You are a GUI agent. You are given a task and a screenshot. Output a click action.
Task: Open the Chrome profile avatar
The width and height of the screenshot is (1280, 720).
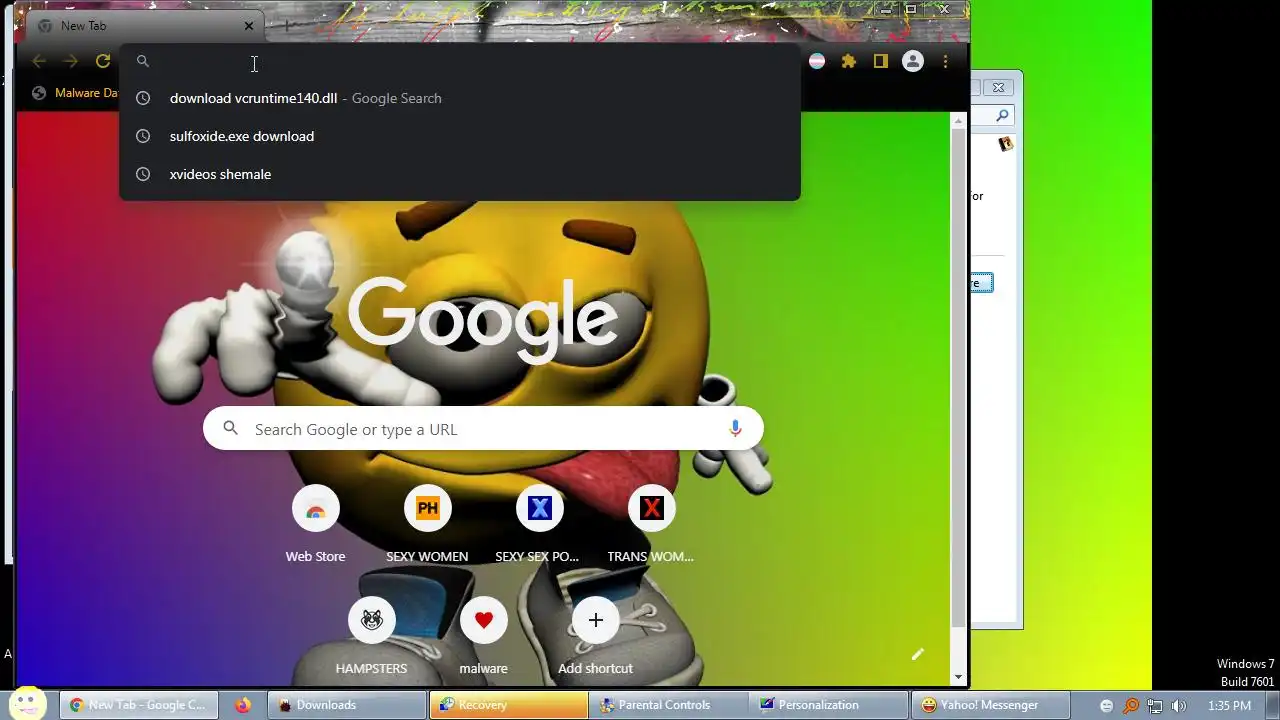pyautogui.click(x=913, y=61)
